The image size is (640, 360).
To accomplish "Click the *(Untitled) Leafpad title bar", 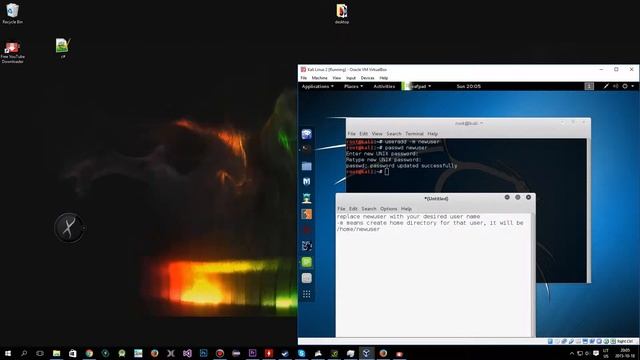I will pos(436,198).
